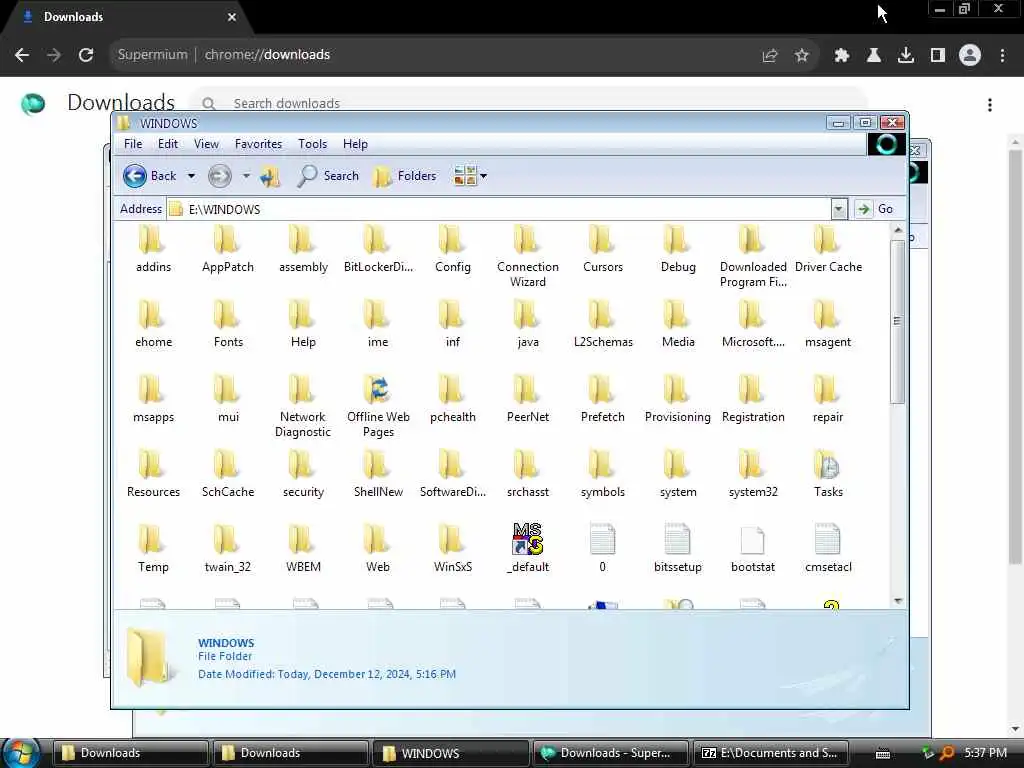Switch to E:\Documents and S... taskbar button

coord(770,753)
